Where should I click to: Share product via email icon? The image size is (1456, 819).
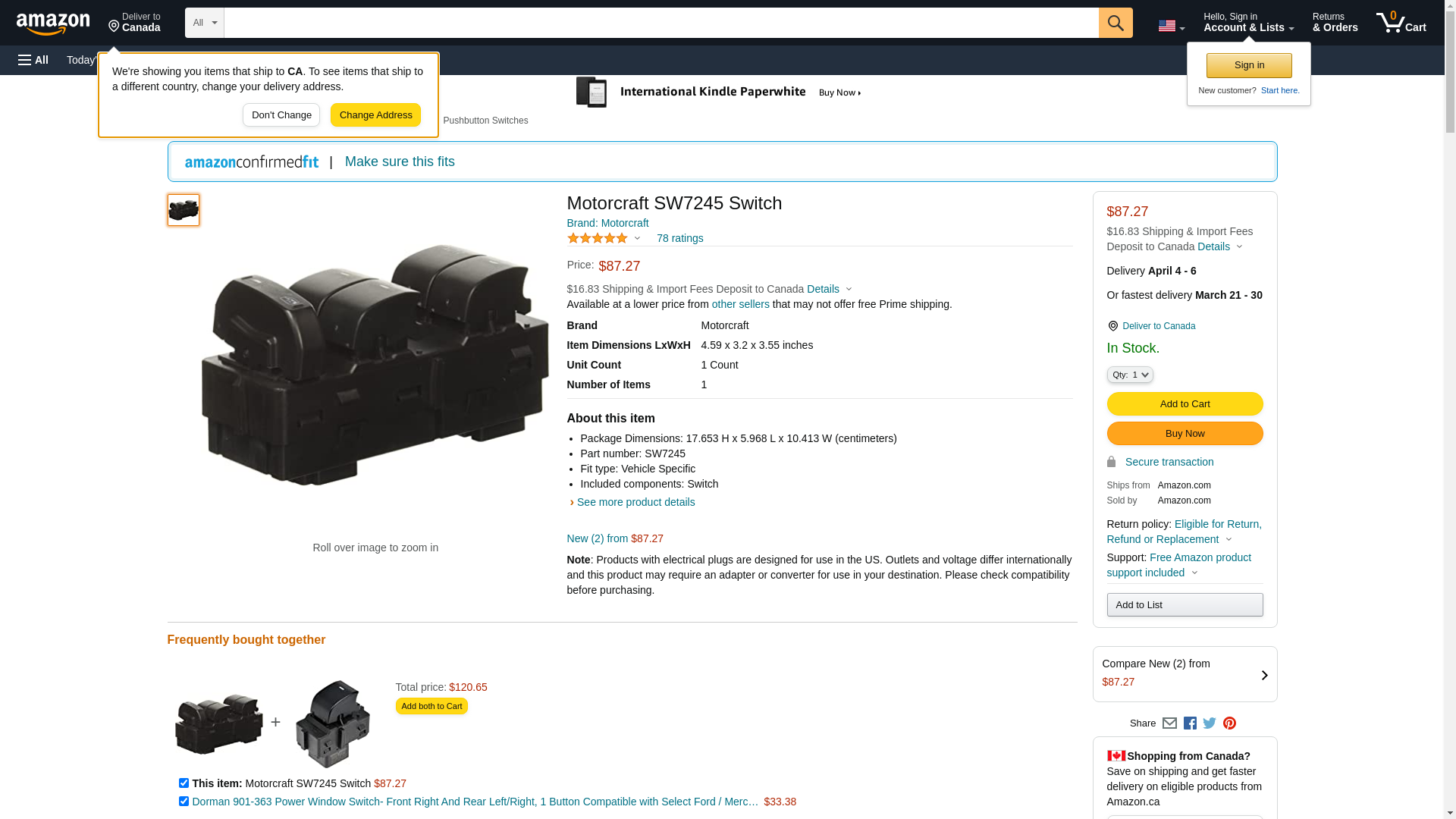pos(1169,723)
